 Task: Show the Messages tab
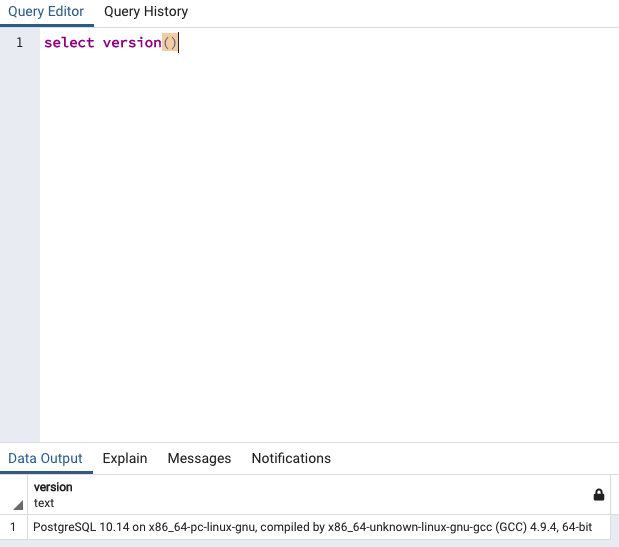(199, 458)
